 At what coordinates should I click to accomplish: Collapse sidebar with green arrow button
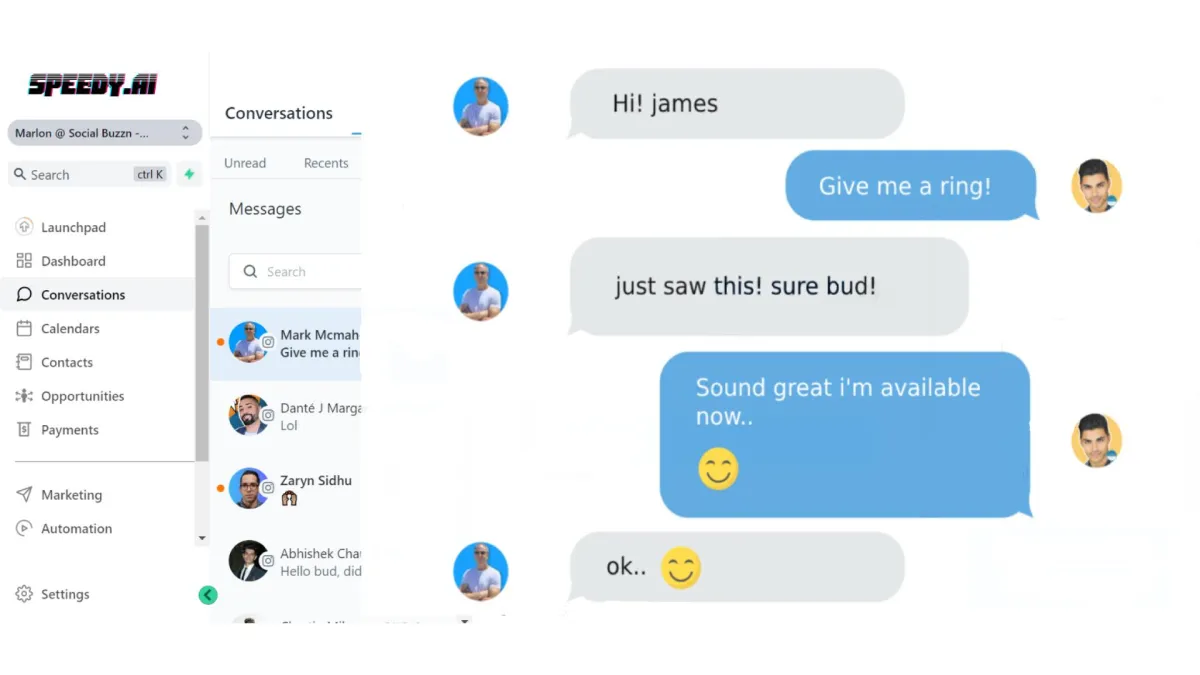(x=208, y=595)
